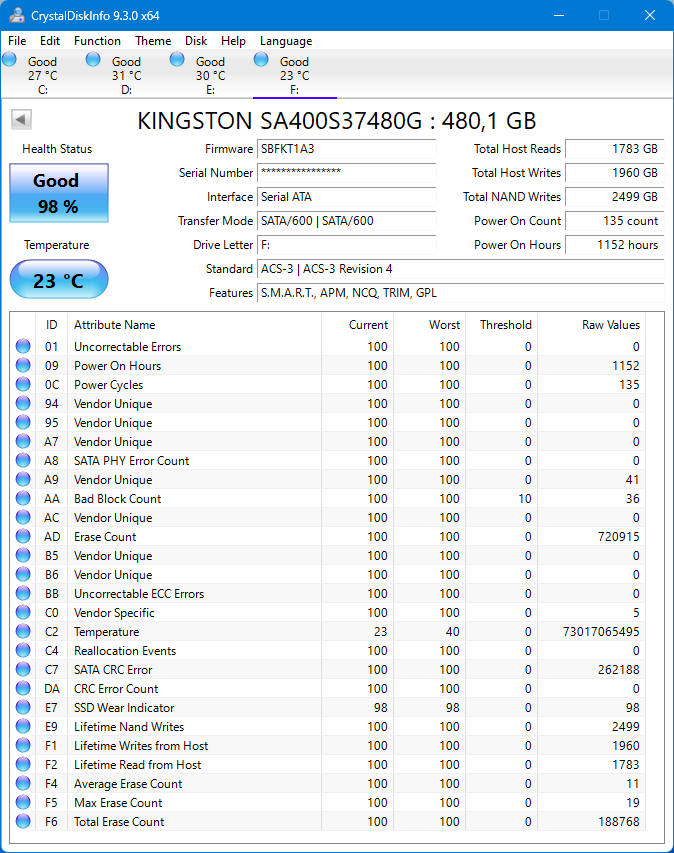Click status icon of SATA CRC Error row

pyautogui.click(x=23, y=670)
